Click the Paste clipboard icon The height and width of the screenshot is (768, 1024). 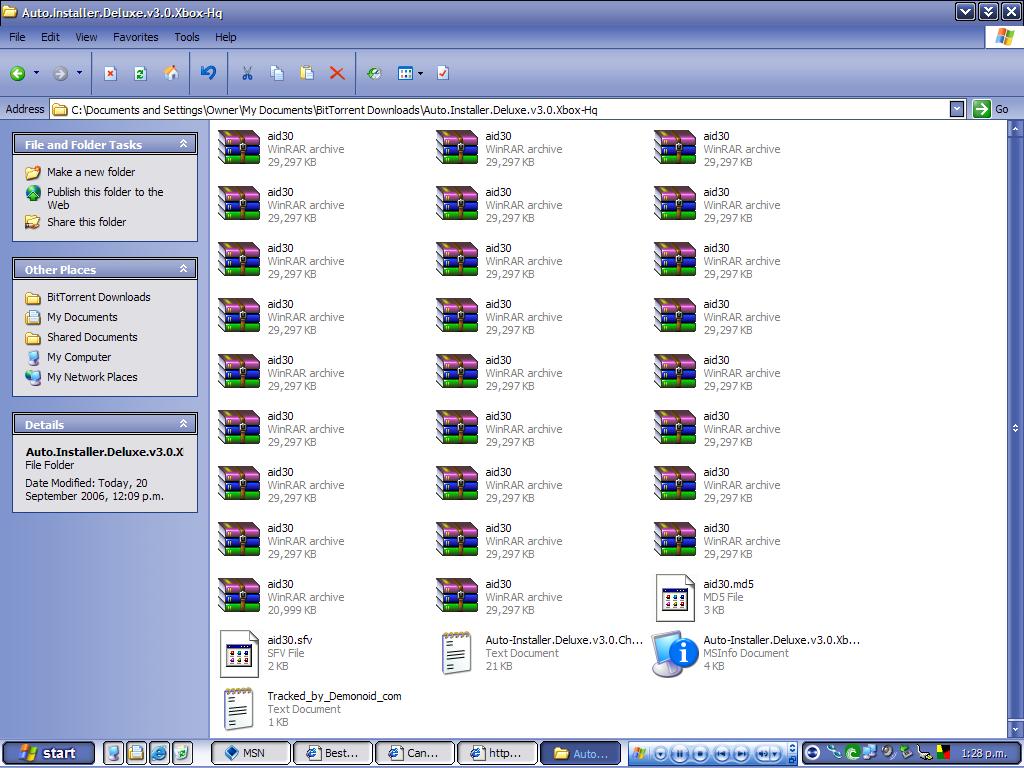tap(307, 72)
